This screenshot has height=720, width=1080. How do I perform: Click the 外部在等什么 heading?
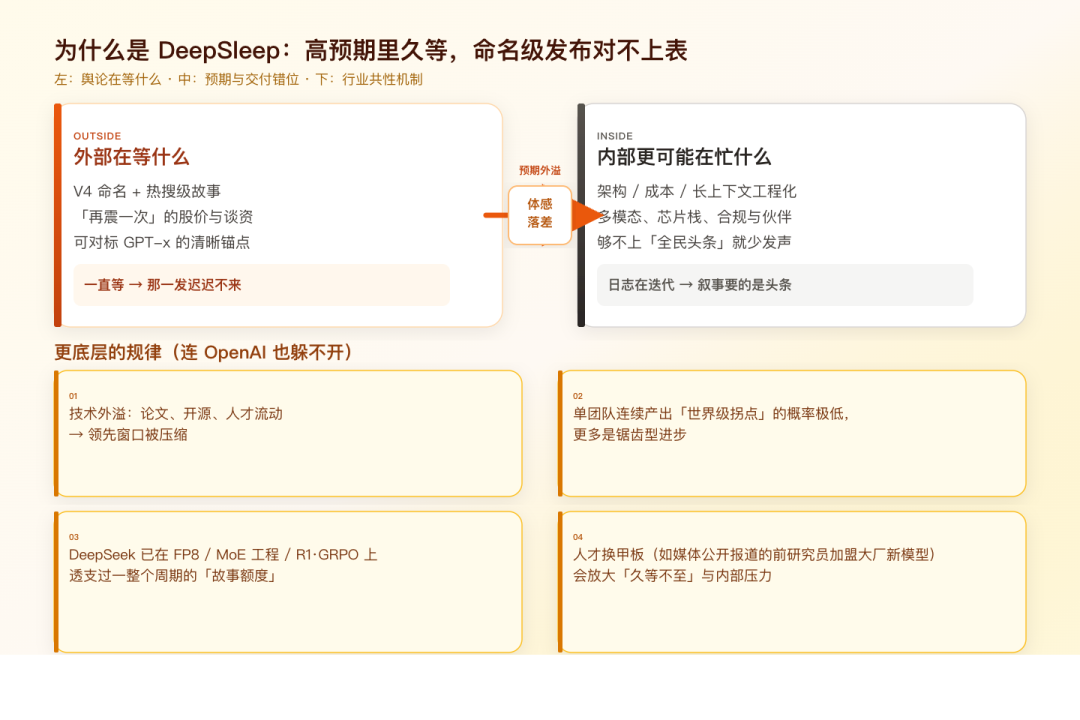point(131,157)
